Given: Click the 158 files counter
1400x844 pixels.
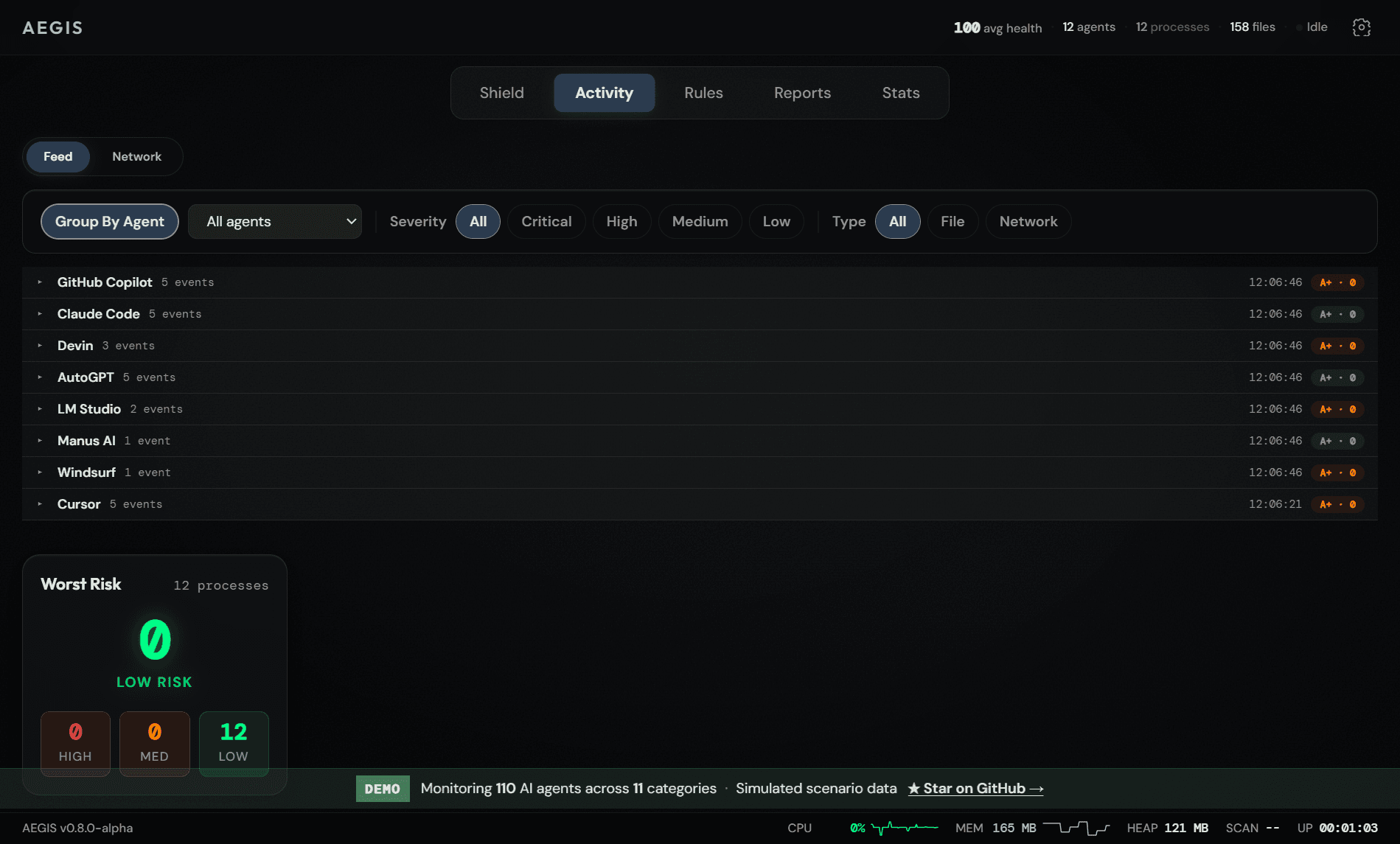Looking at the screenshot, I should pyautogui.click(x=1253, y=27).
